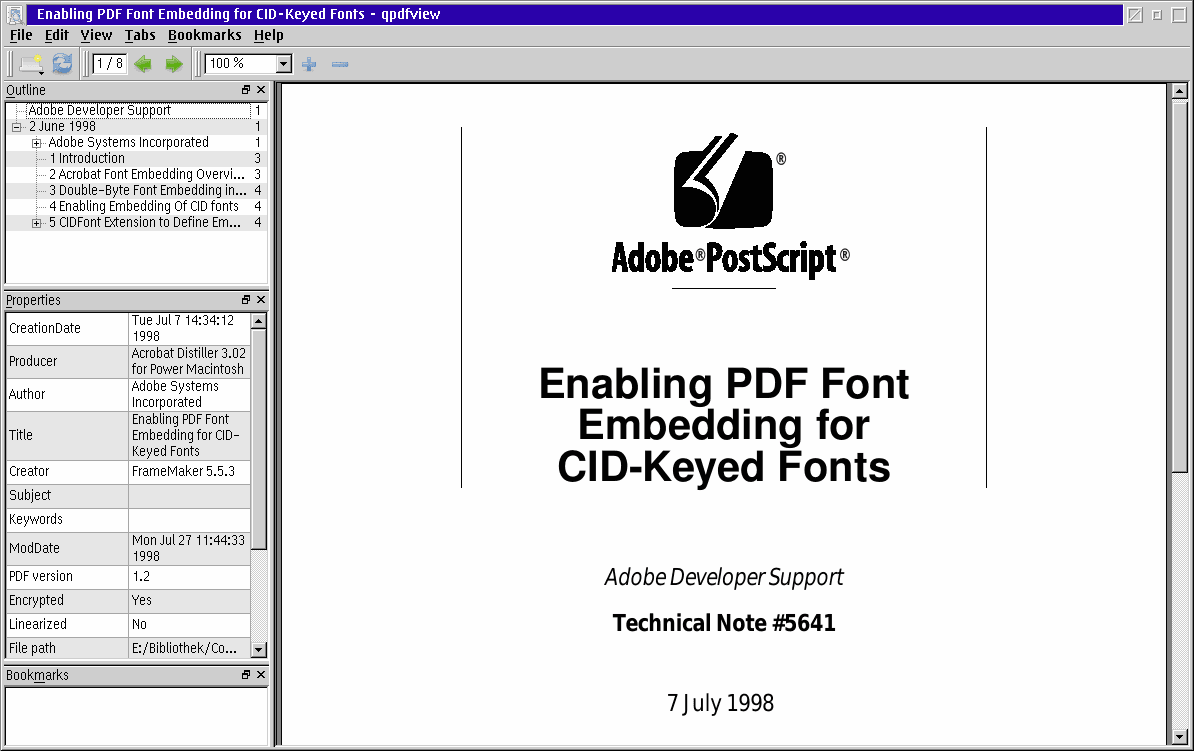Select '5 CIDFont Extension to Define Em...' entry

pyautogui.click(x=145, y=222)
